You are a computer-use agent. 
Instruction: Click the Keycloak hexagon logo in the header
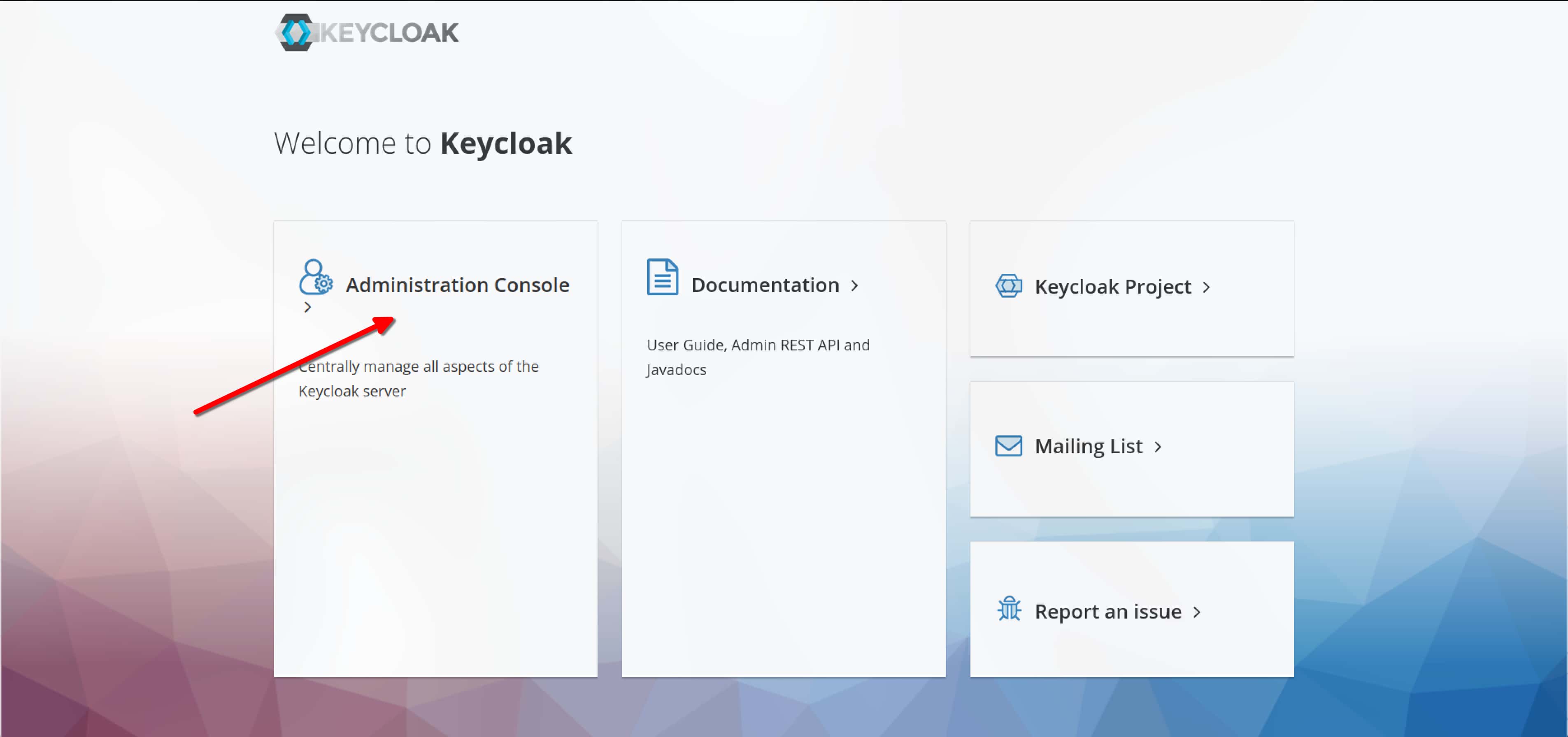tap(296, 32)
